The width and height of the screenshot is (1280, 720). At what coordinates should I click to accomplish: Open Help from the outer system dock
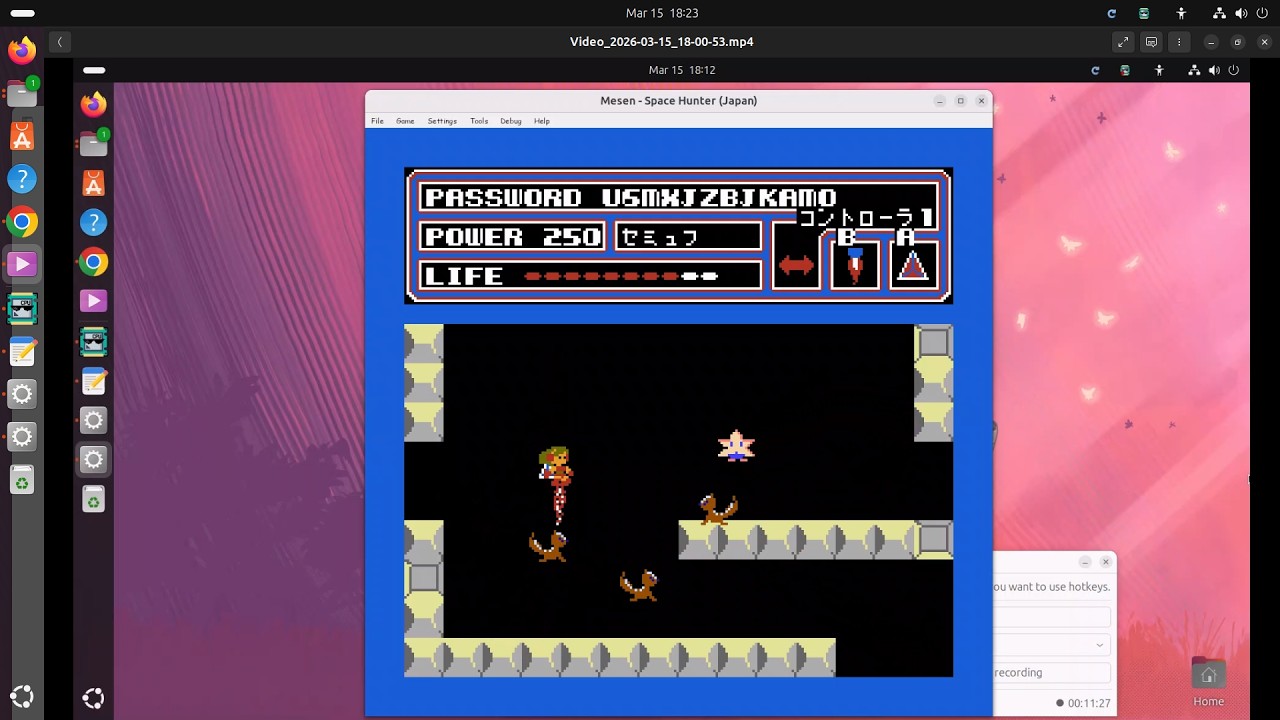[x=22, y=179]
